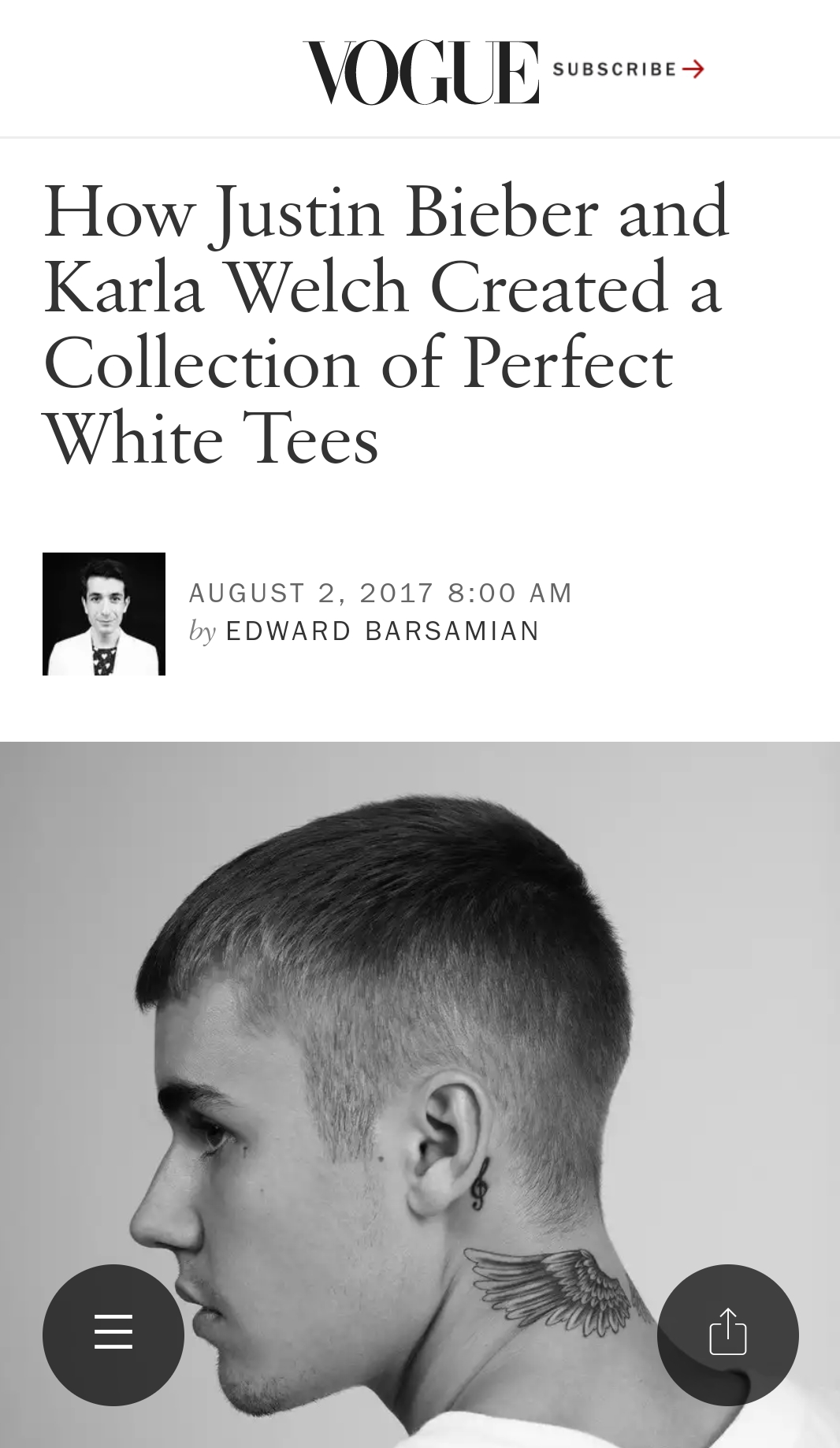Viewport: 840px width, 1448px height.
Task: Go to the Vogue home logo
Action: coord(421,72)
